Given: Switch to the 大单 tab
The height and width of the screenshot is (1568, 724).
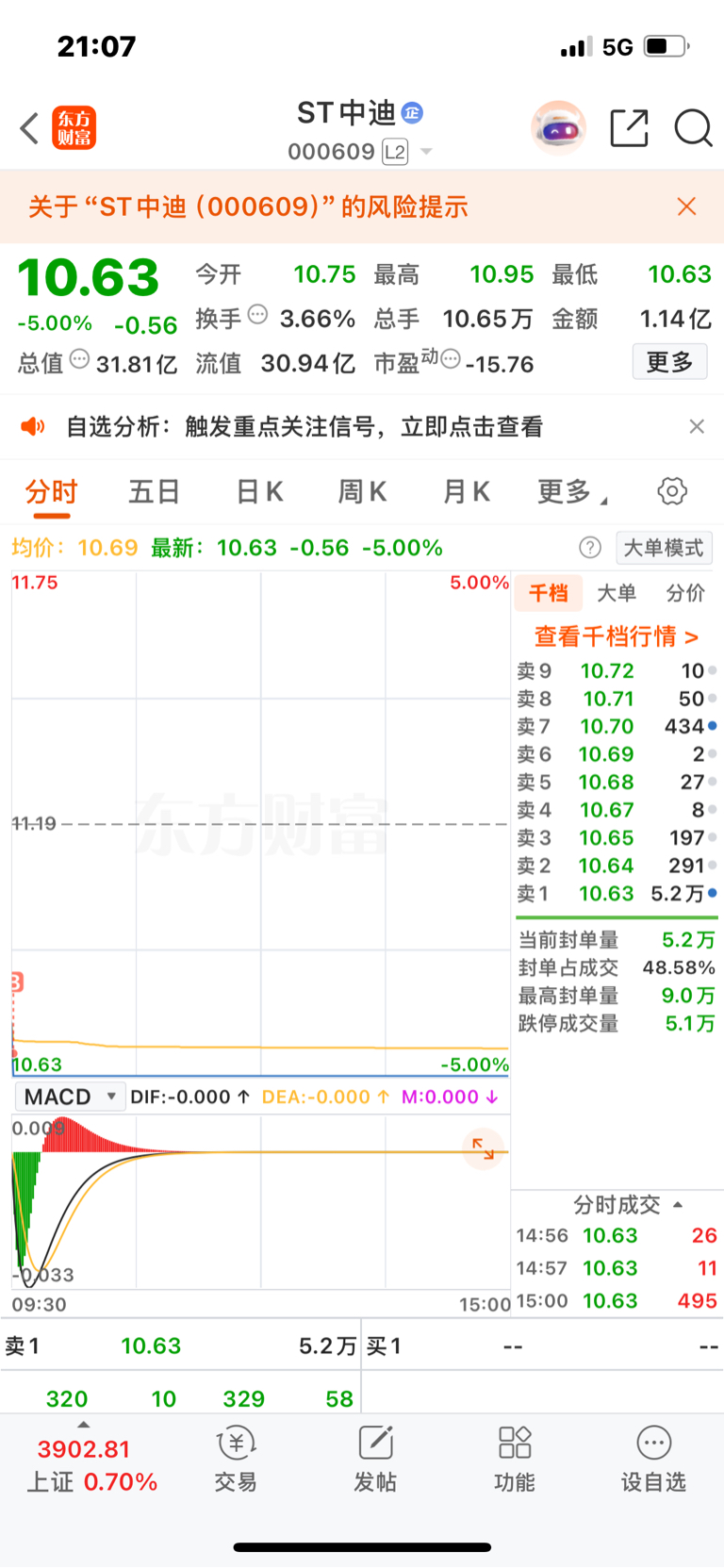Looking at the screenshot, I should [x=617, y=593].
